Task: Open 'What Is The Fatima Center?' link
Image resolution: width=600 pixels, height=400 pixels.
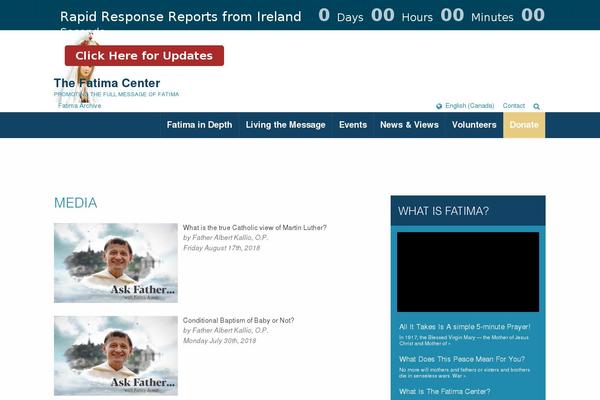Action: point(445,392)
